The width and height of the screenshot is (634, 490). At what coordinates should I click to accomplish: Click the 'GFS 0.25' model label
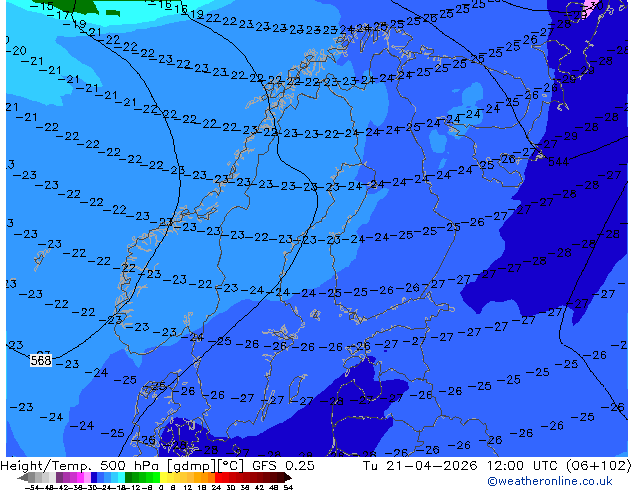(283, 465)
